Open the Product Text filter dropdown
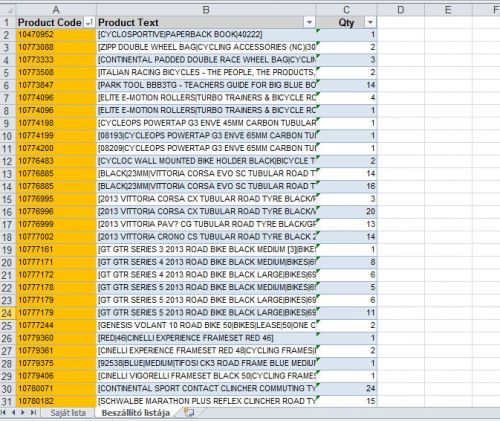 coord(309,23)
